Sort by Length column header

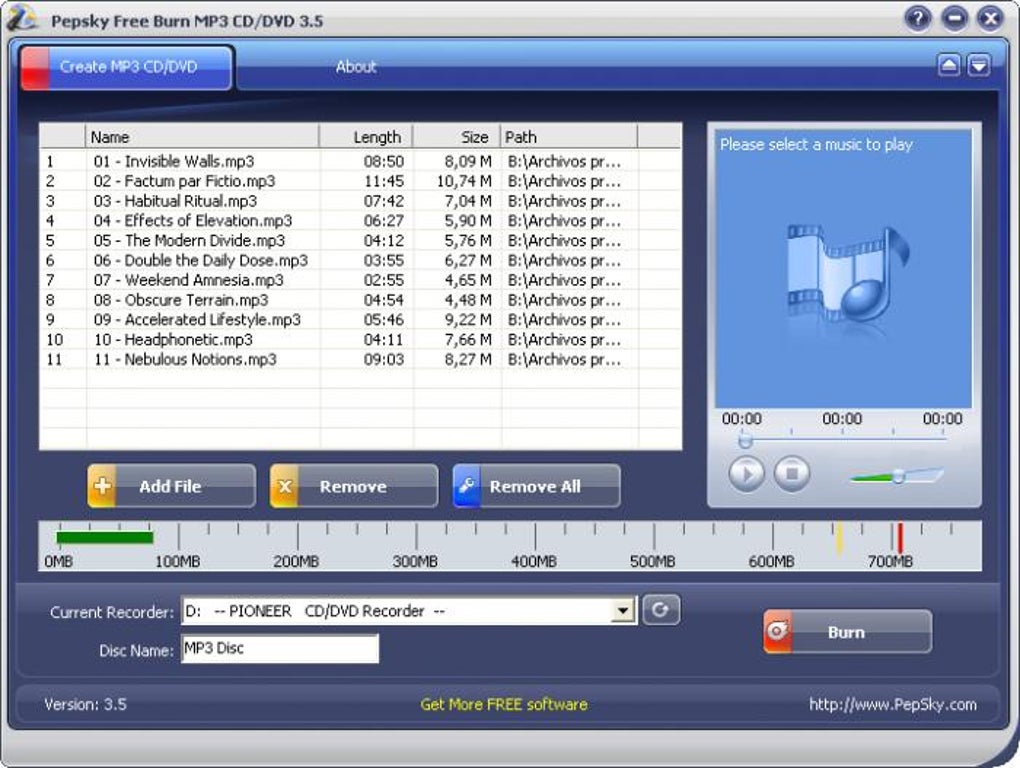pos(366,137)
